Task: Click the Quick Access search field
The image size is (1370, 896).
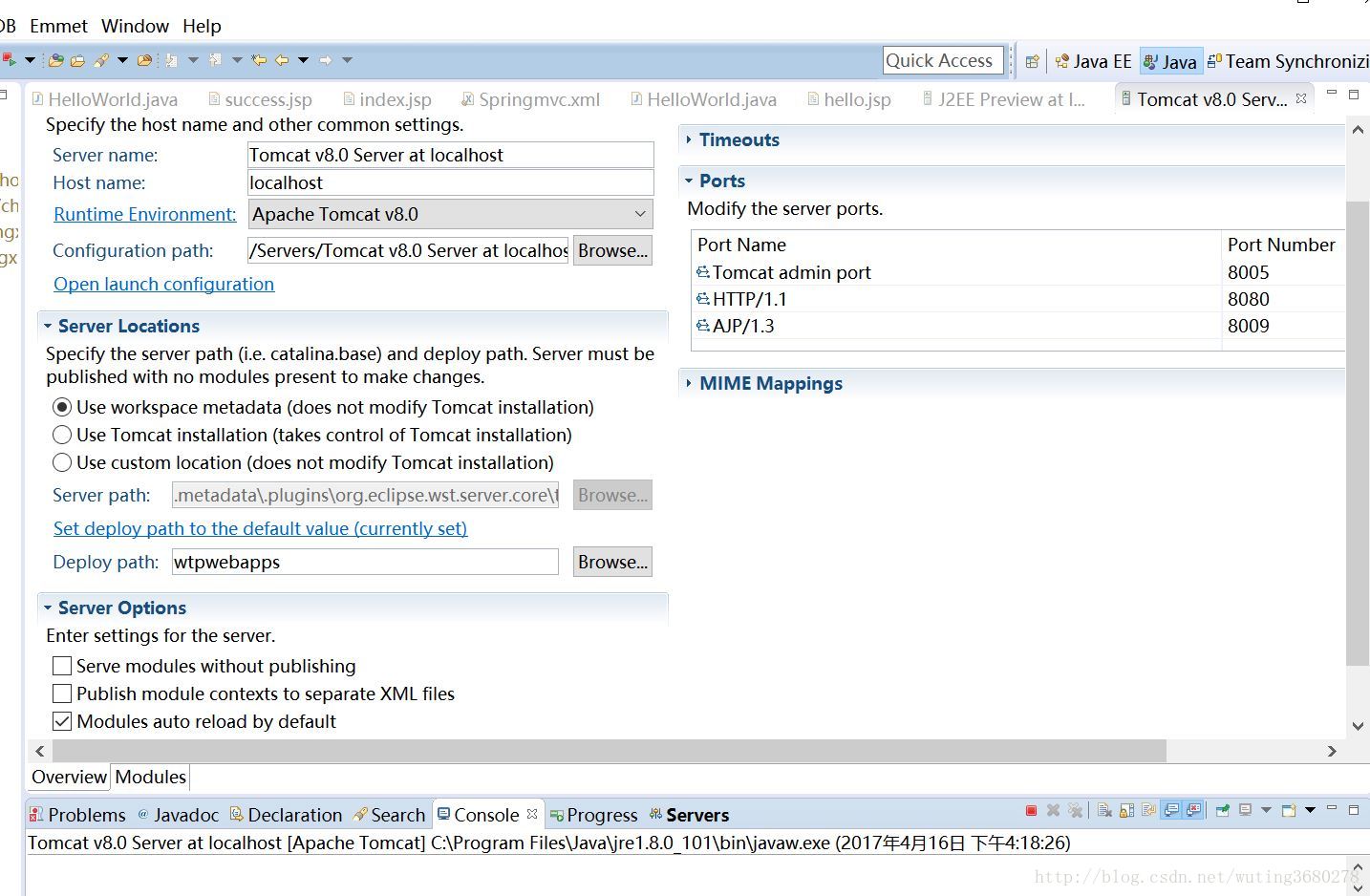Action: point(944,60)
